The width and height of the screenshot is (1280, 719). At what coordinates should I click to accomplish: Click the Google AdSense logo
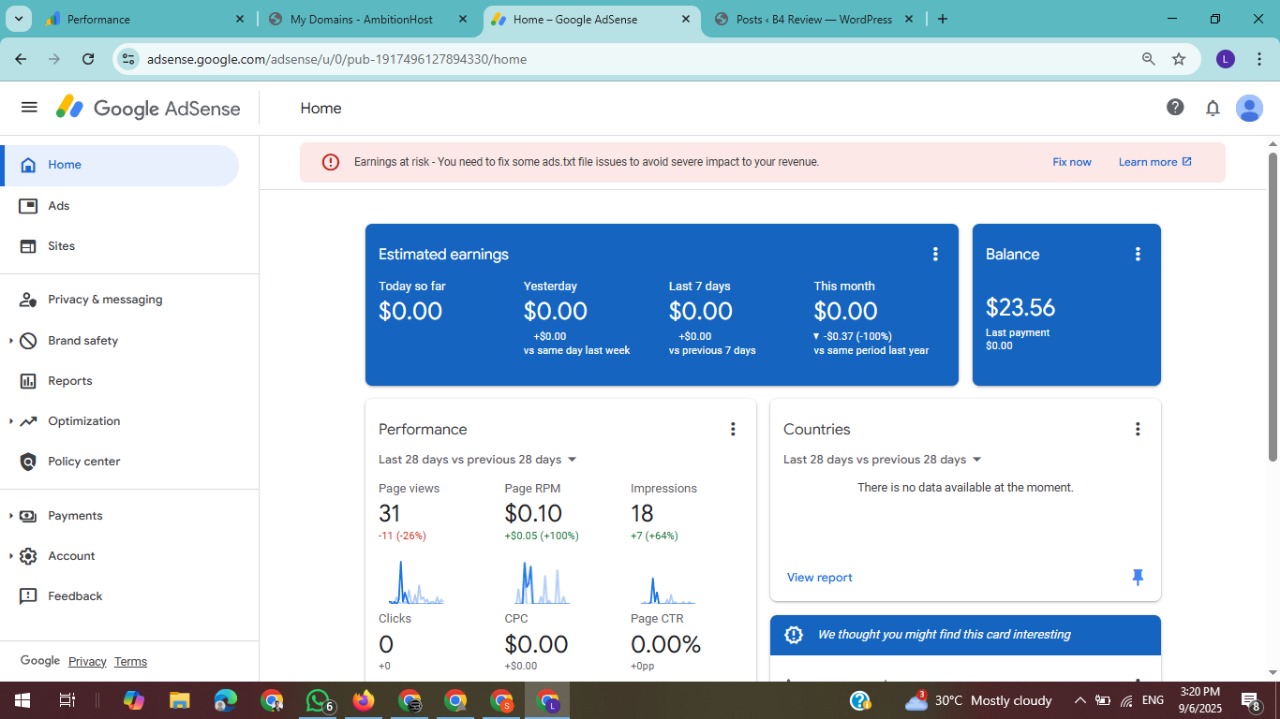click(x=148, y=108)
